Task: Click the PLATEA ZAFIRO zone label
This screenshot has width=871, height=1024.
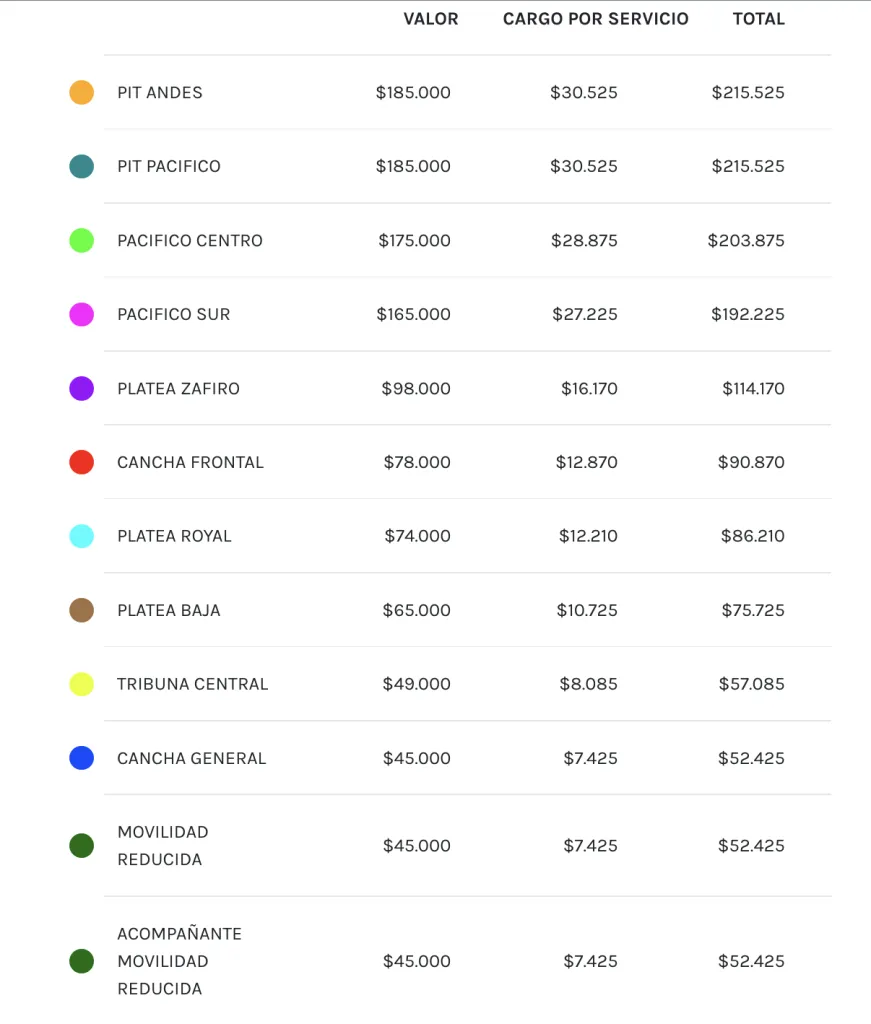Action: (x=178, y=389)
